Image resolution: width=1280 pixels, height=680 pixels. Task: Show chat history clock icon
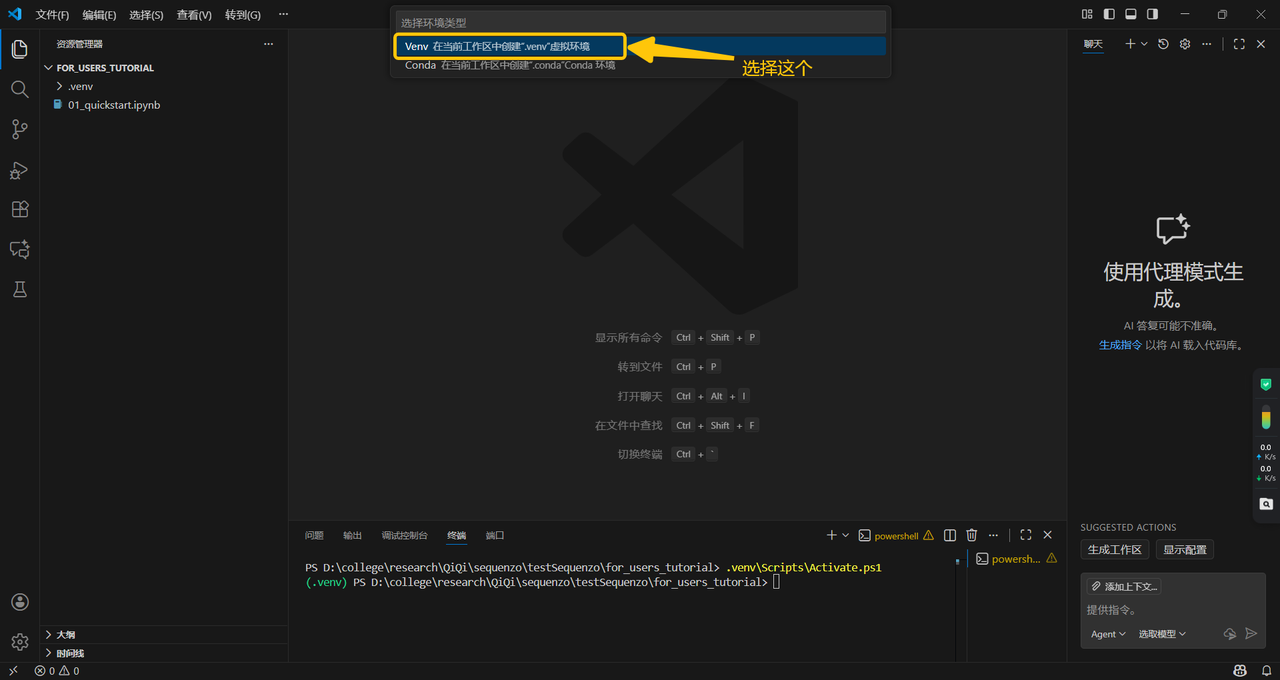[x=1163, y=44]
